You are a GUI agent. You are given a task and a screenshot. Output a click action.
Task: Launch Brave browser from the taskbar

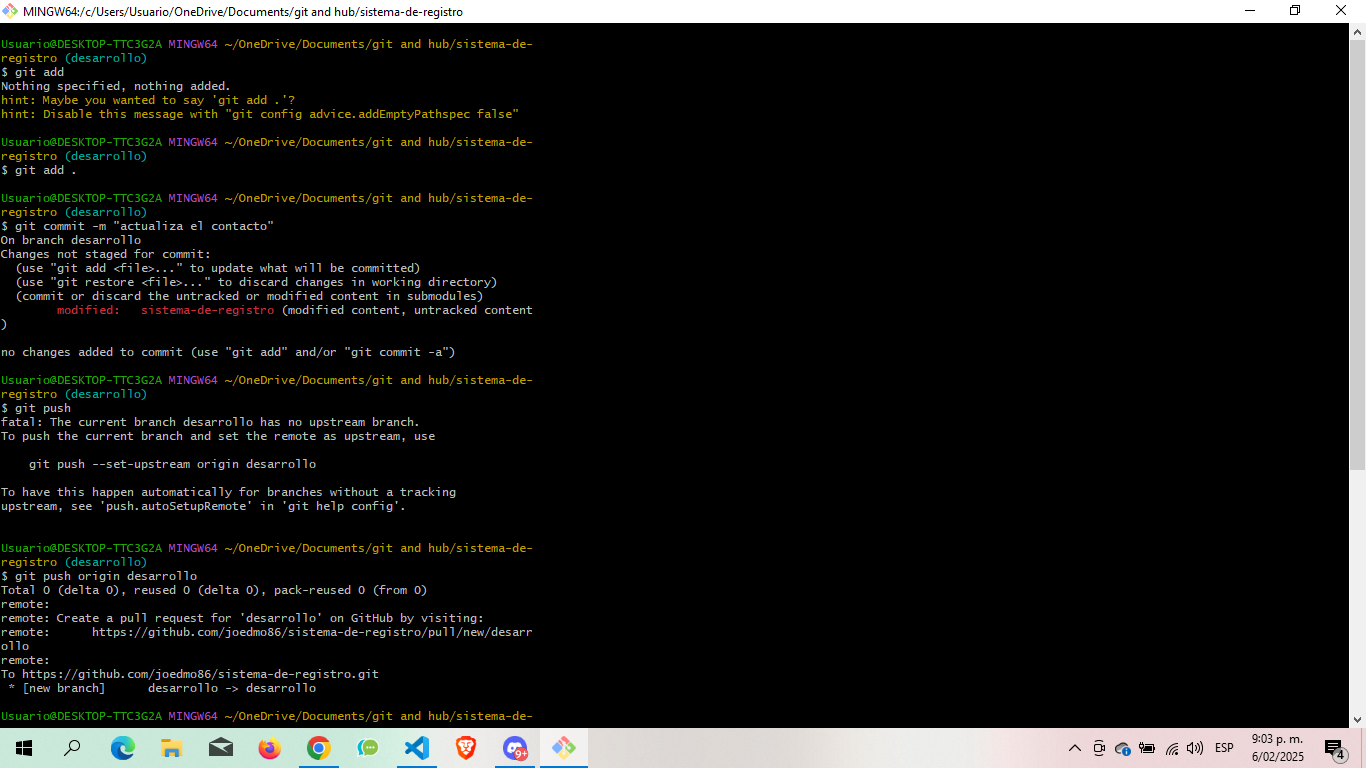(x=466, y=748)
